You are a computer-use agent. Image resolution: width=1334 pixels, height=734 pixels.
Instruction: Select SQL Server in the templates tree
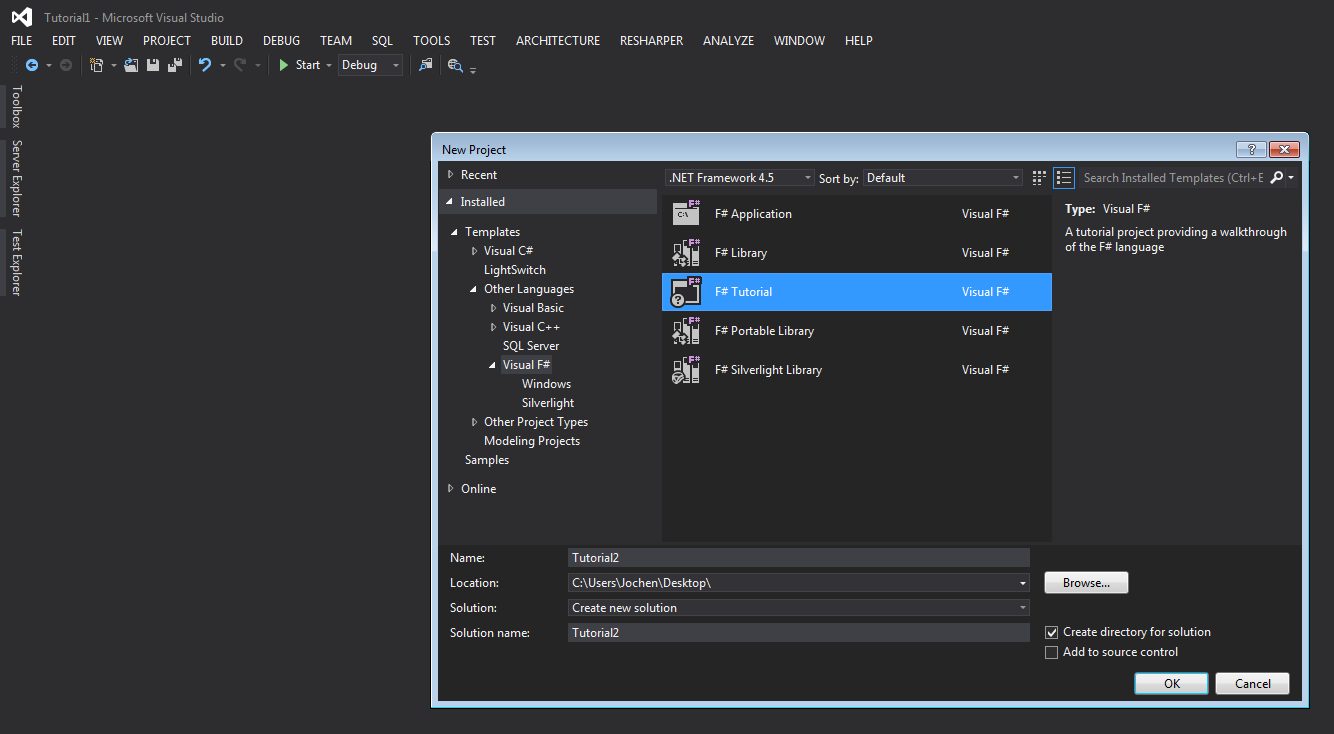coord(531,346)
